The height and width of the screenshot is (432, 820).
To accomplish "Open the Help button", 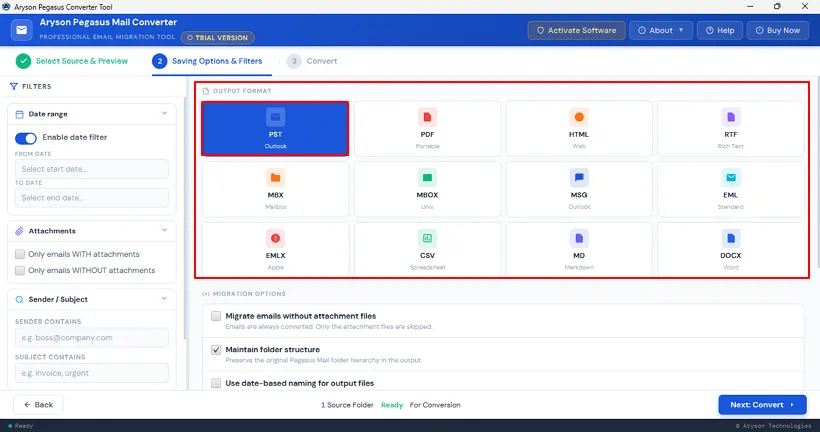I will pos(720,30).
